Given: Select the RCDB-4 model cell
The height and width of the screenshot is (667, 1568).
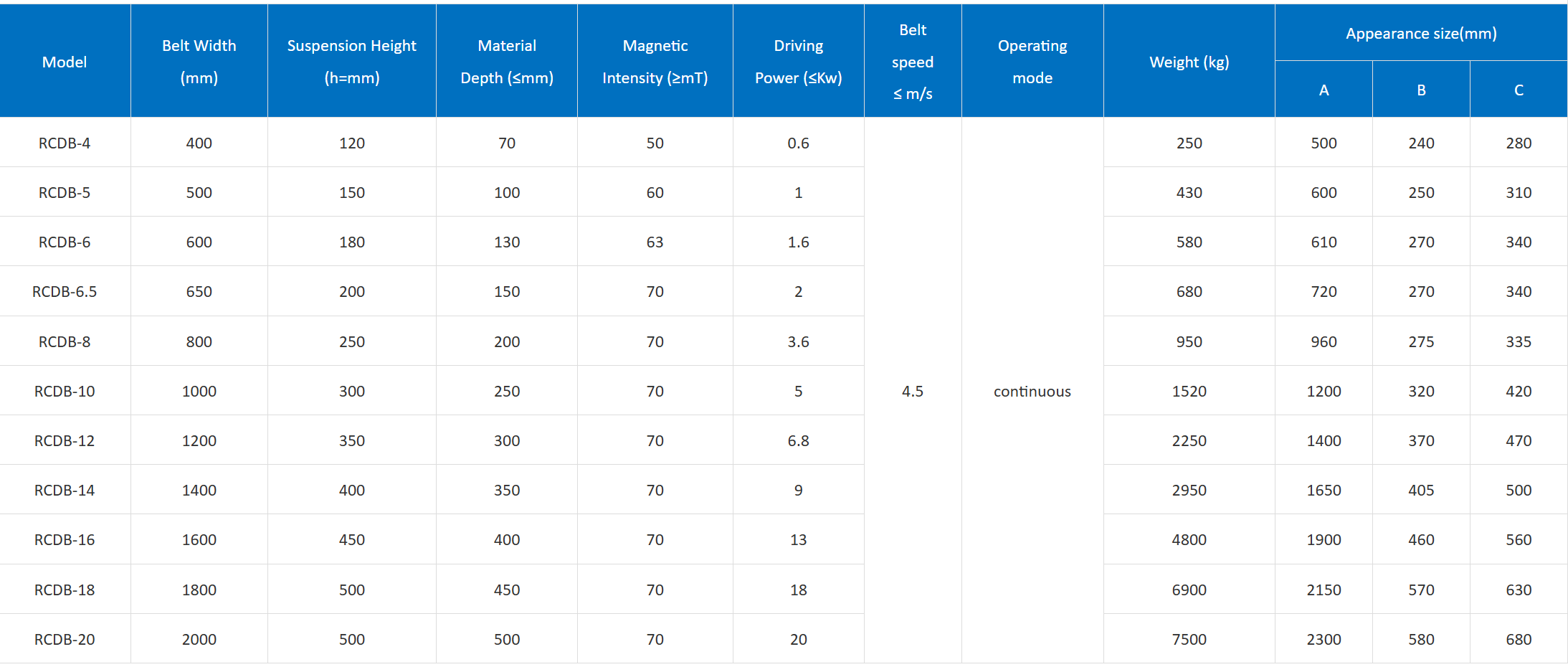Looking at the screenshot, I should click(65, 143).
